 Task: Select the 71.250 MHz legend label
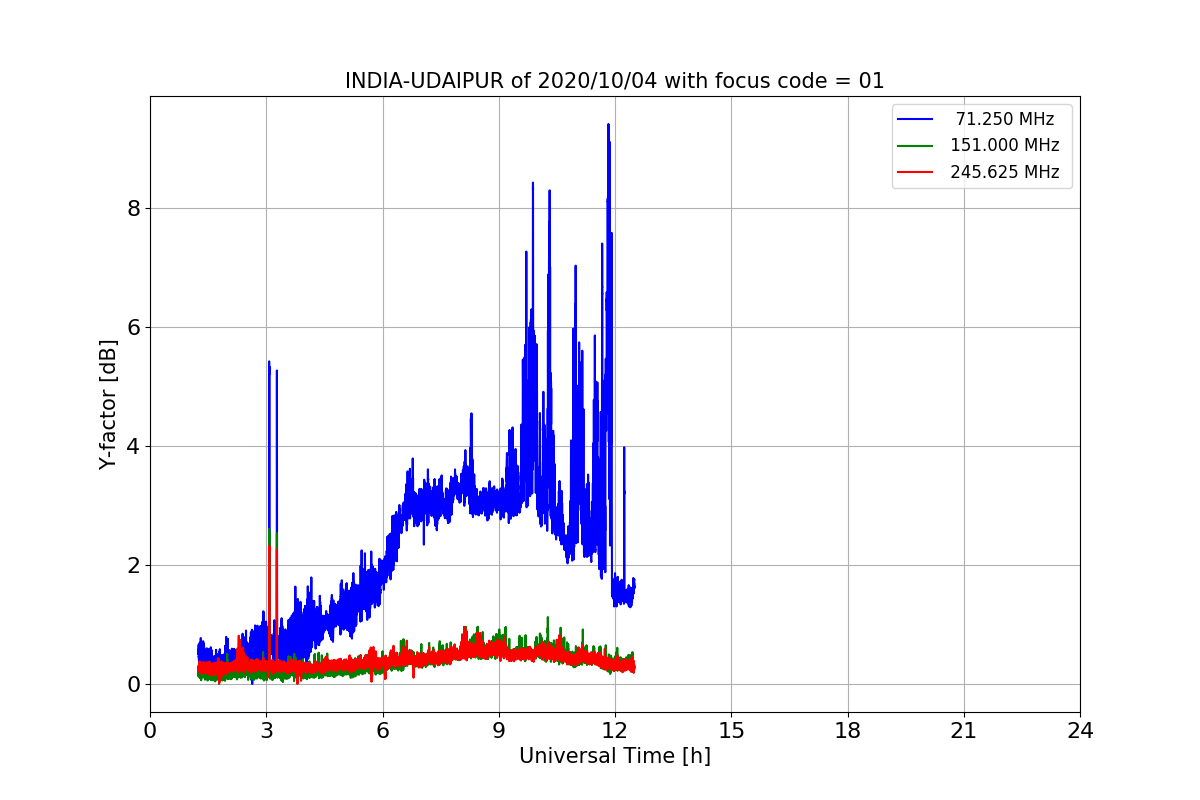tap(1005, 119)
